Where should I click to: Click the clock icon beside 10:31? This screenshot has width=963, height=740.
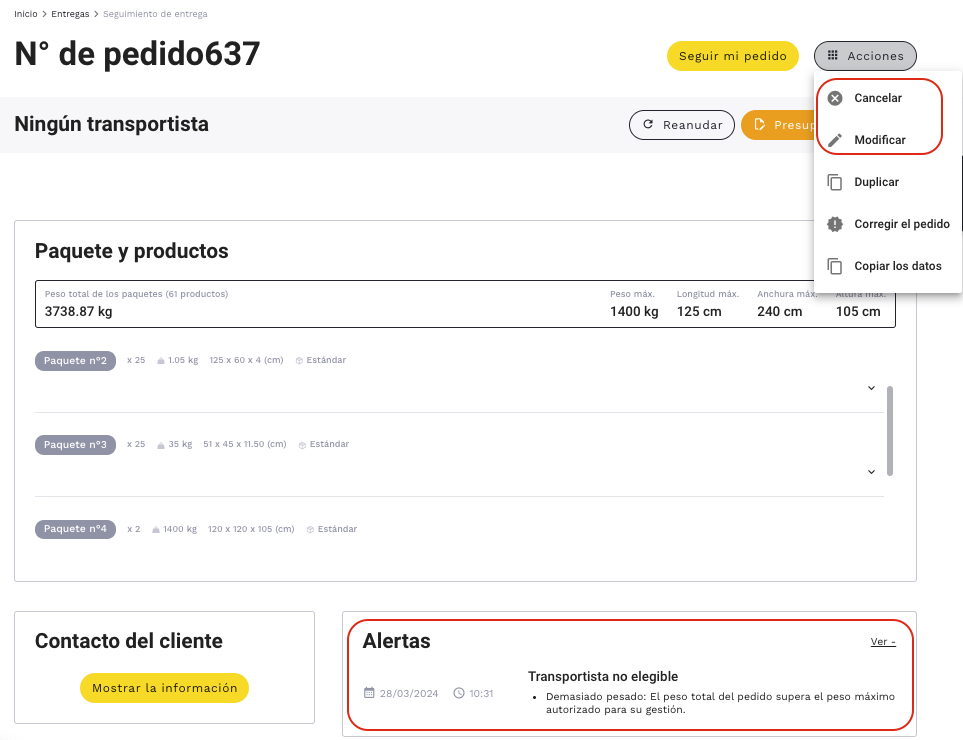459,692
